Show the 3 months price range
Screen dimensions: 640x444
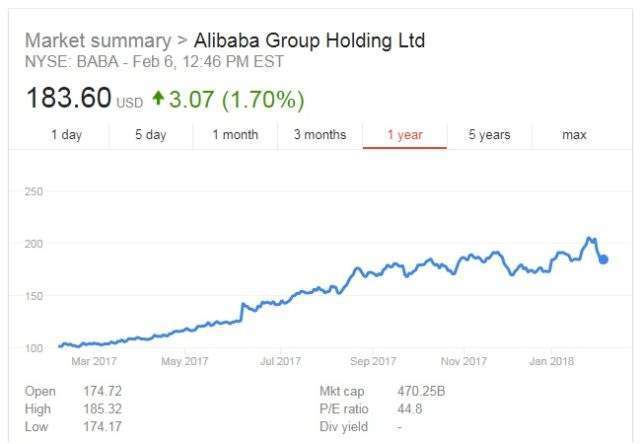tap(320, 135)
